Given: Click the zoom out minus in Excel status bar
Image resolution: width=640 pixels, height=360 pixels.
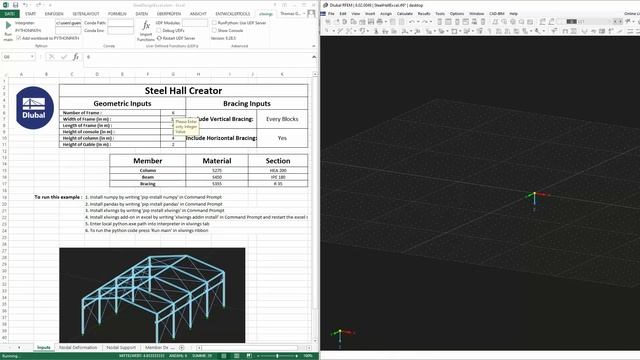Looking at the screenshot, I should coord(258,356).
